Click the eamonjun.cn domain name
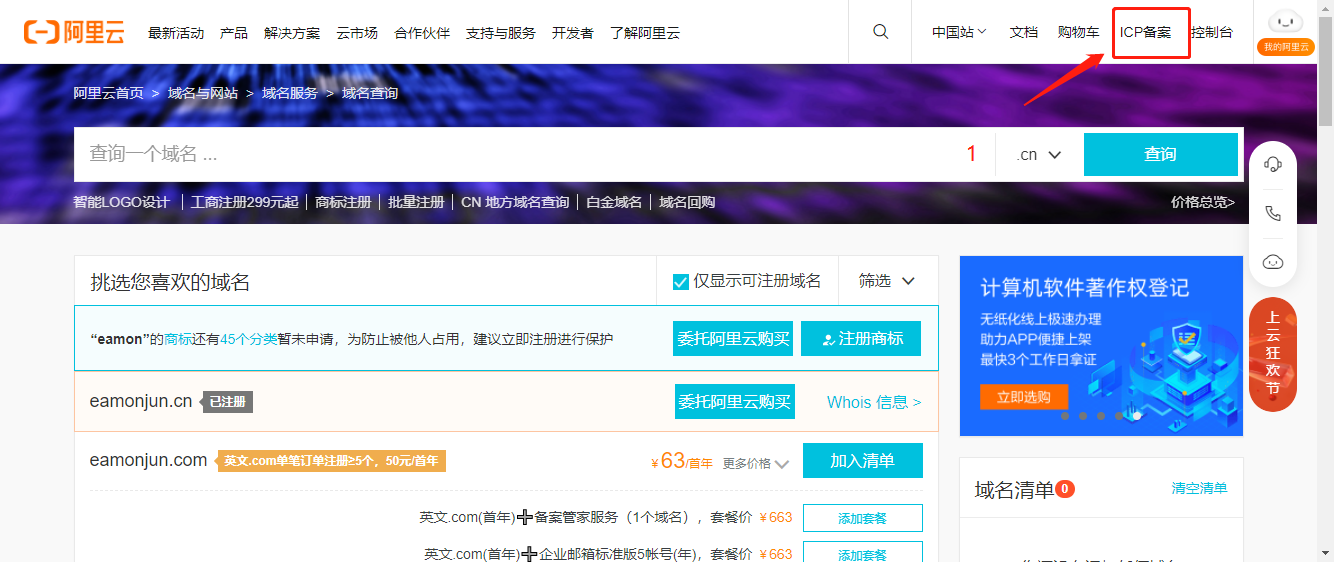1334x562 pixels. click(140, 402)
